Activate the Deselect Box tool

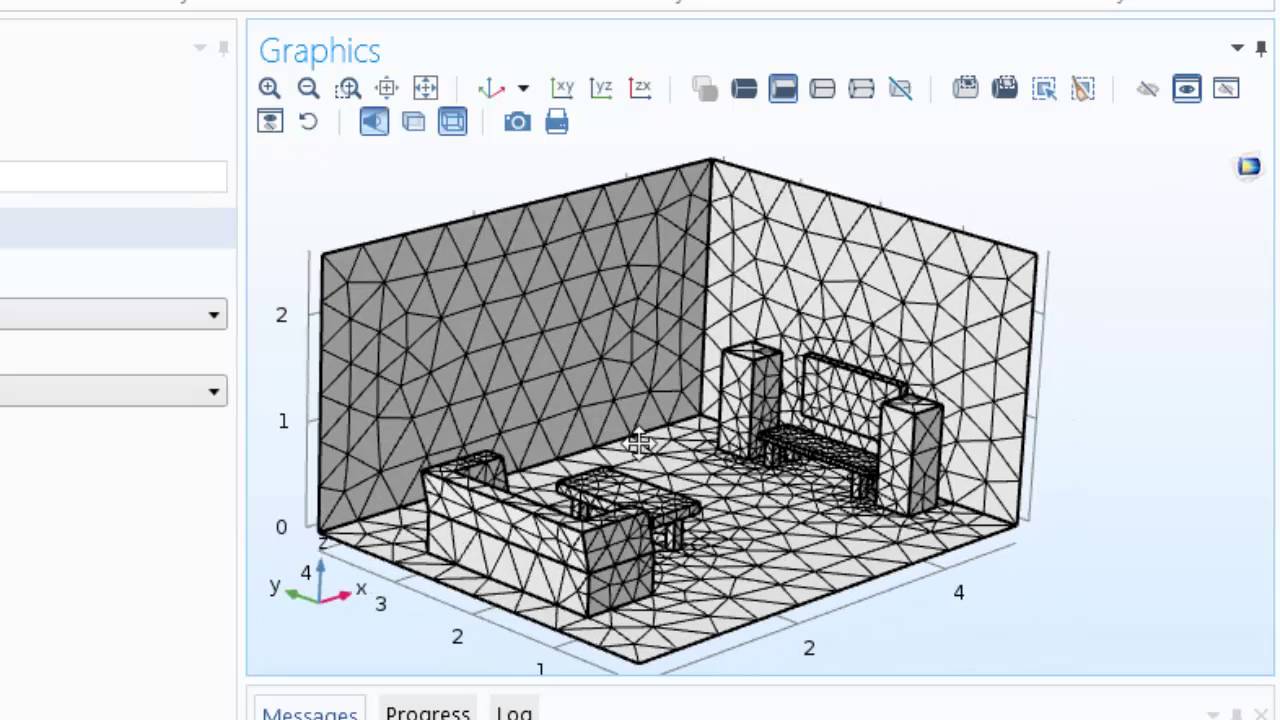1082,88
